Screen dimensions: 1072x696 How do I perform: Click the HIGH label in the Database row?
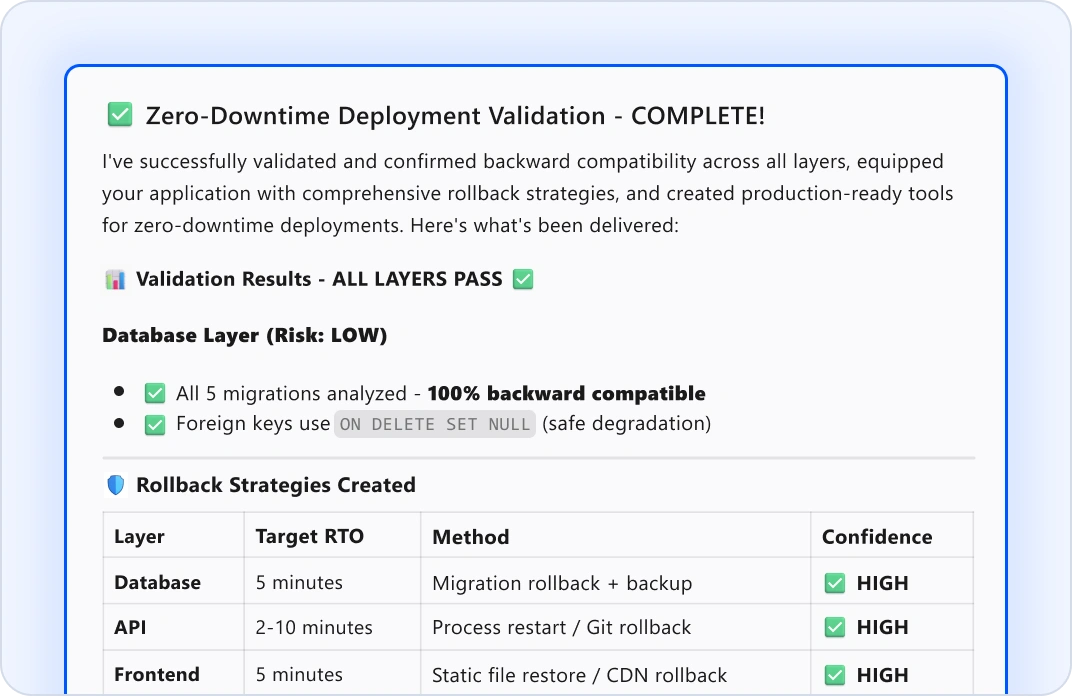pyautogui.click(x=883, y=583)
